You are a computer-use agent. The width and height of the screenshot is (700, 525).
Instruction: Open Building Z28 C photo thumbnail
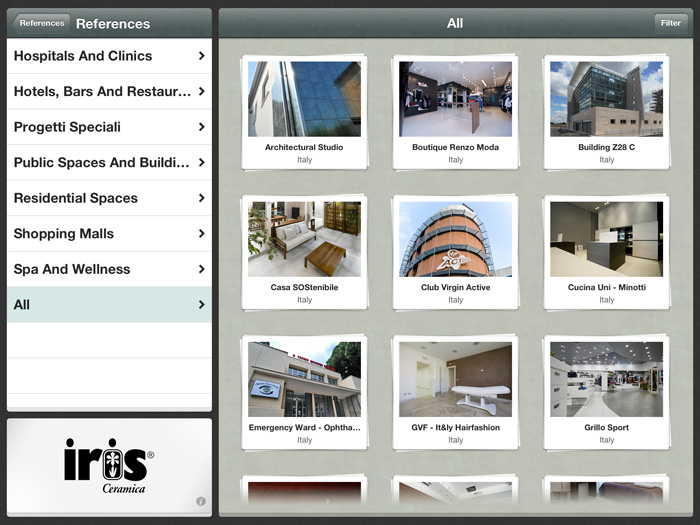[606, 99]
